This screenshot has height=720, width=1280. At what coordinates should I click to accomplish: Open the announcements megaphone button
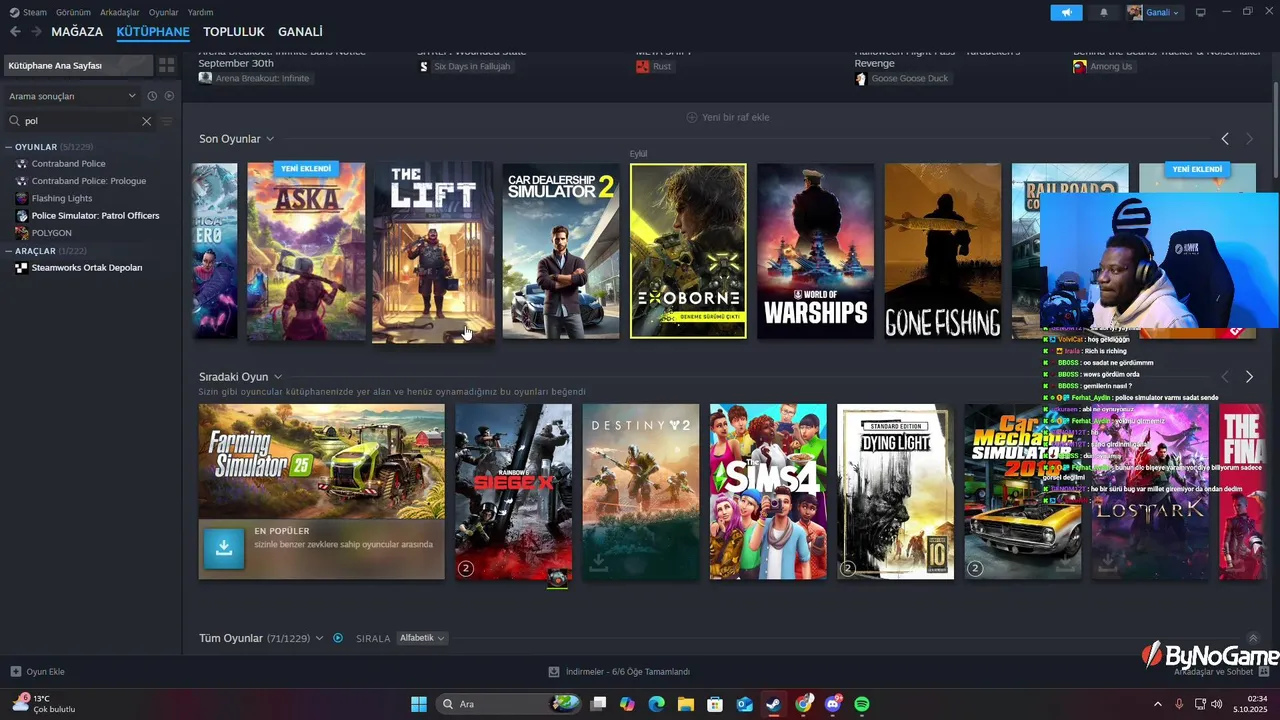click(x=1066, y=12)
